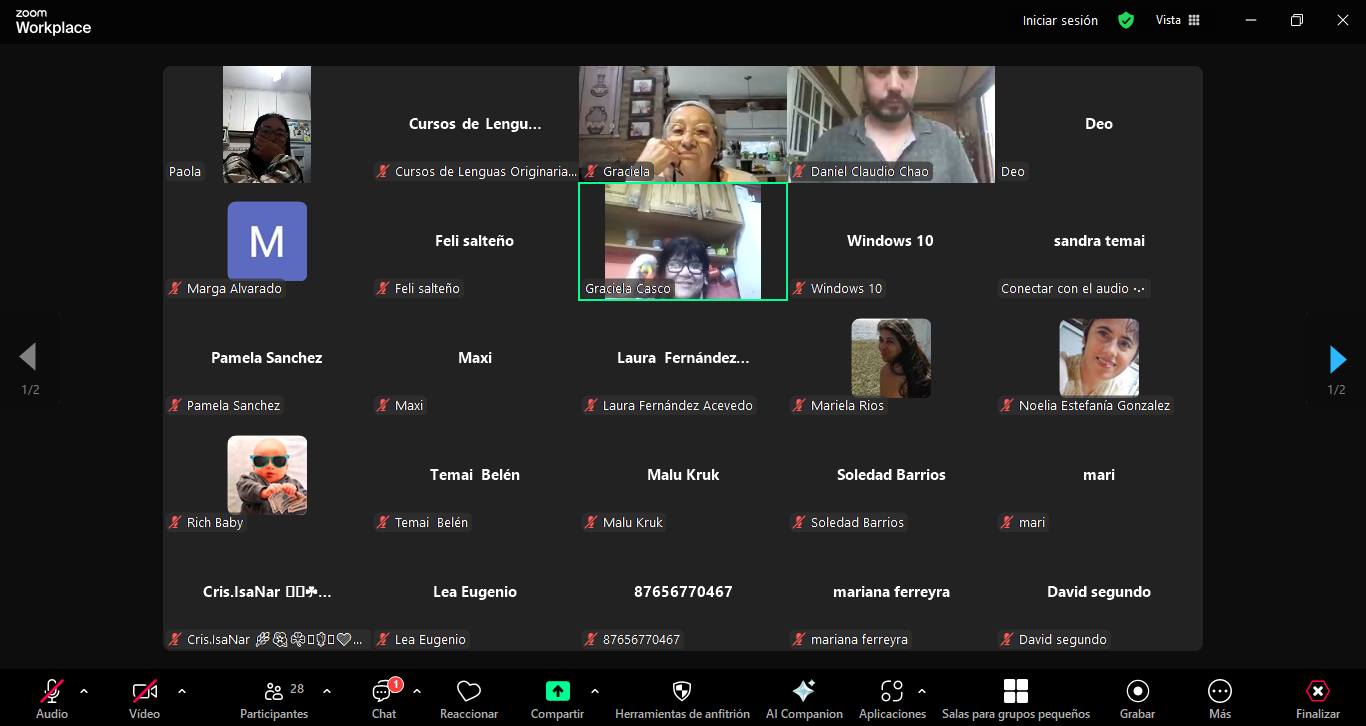The width and height of the screenshot is (1366, 726).
Task: Turn on camera with Vídeo button
Action: pyautogui.click(x=144, y=691)
